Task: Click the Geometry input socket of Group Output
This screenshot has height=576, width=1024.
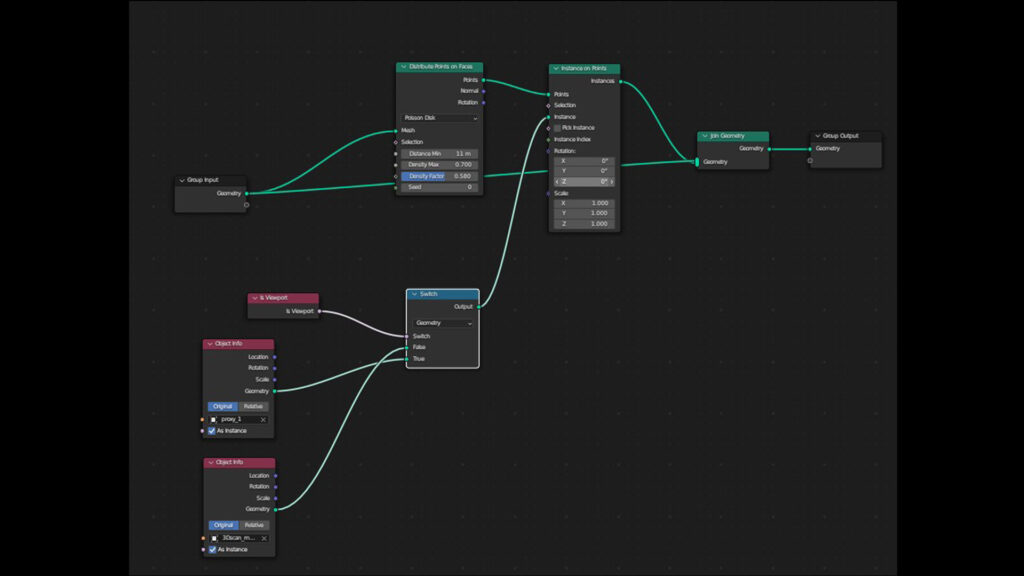Action: 808,148
